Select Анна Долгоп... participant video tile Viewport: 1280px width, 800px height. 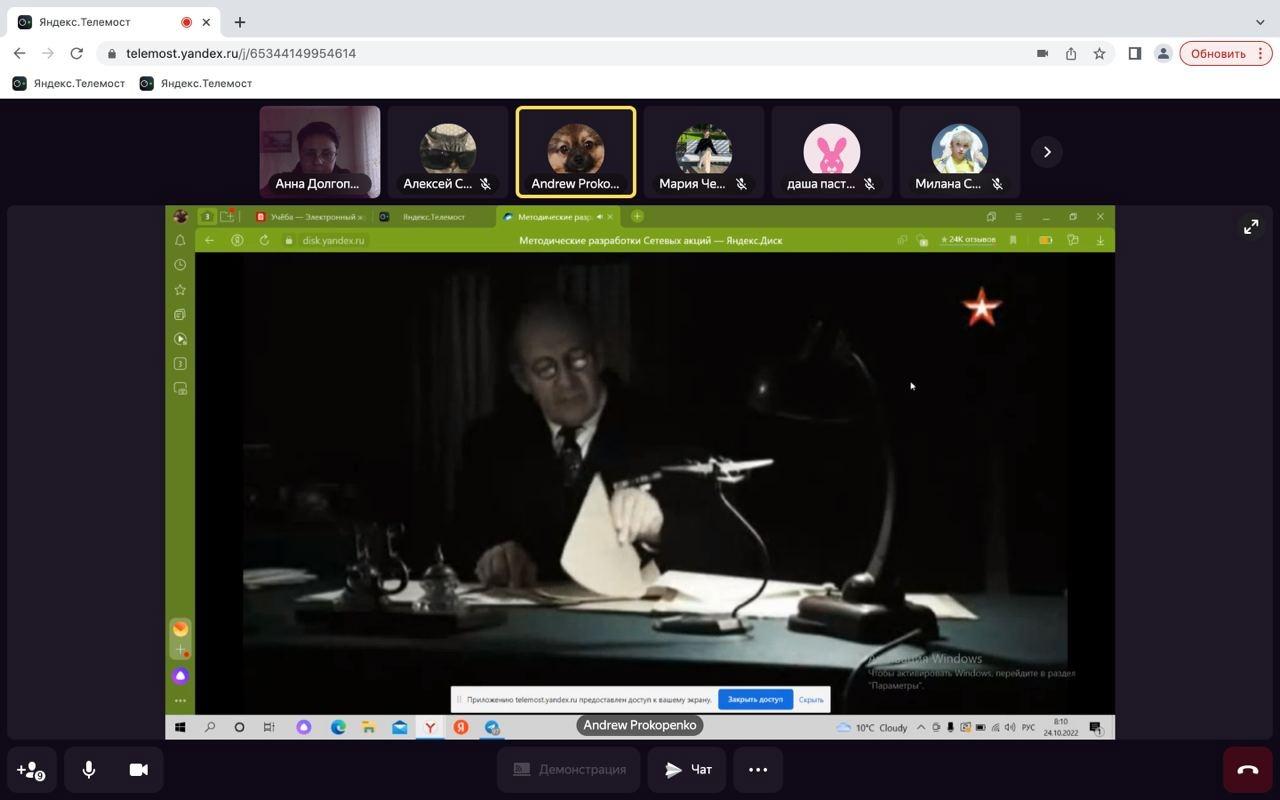(x=320, y=152)
